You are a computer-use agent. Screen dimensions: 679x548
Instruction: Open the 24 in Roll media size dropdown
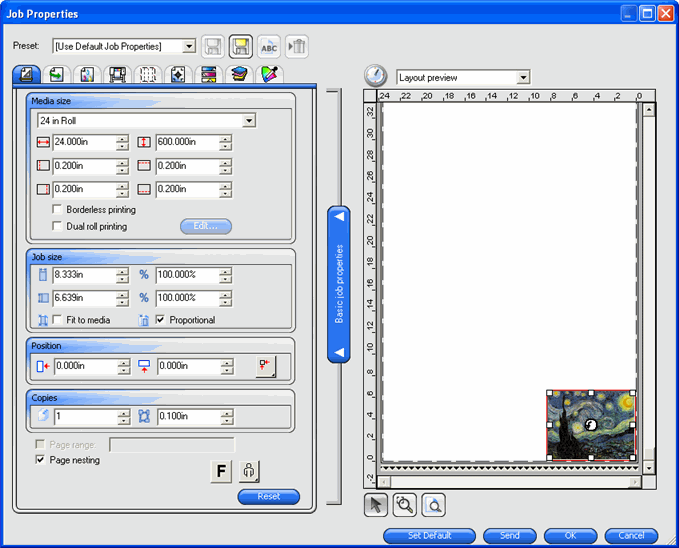[x=249, y=121]
